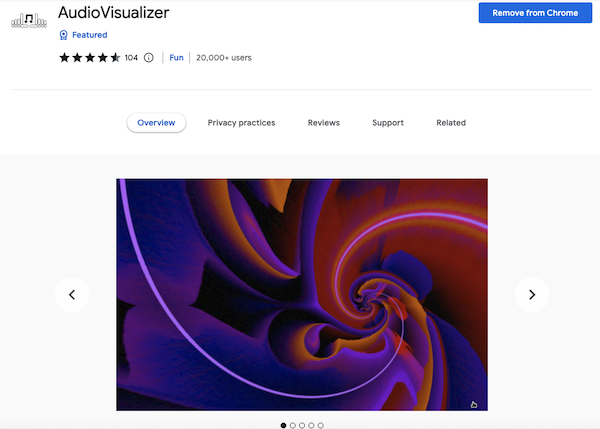Image resolution: width=600 pixels, height=429 pixels.
Task: Show the previous screenshot with left arrow
Action: tap(72, 295)
